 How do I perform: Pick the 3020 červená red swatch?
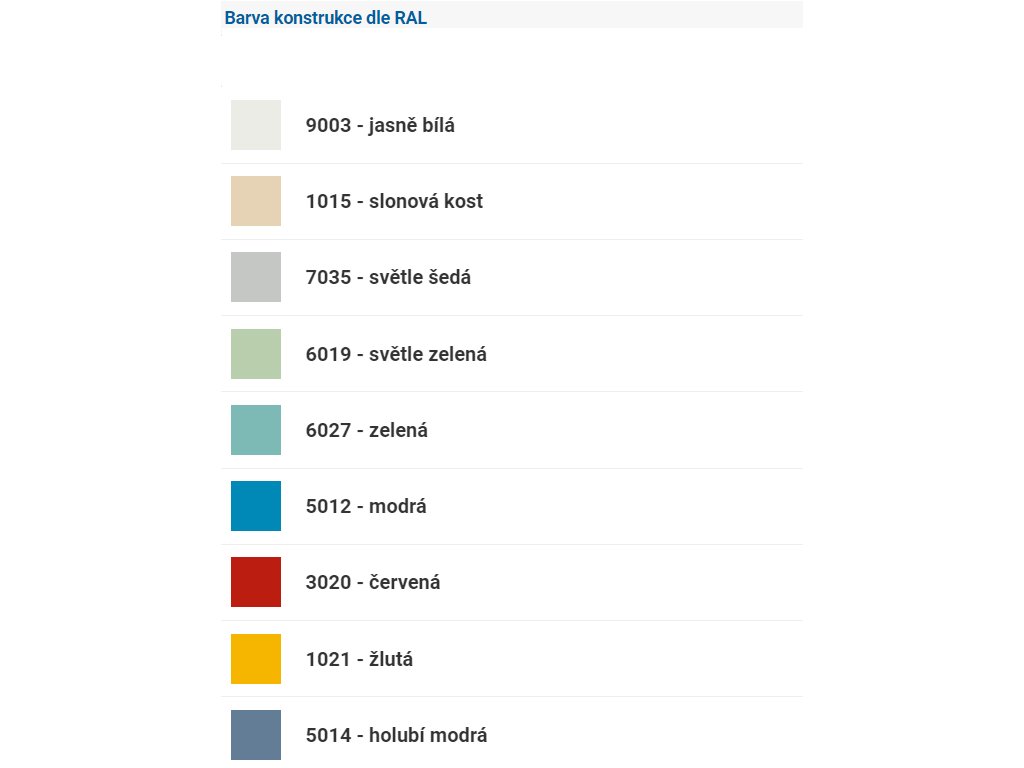coord(256,582)
